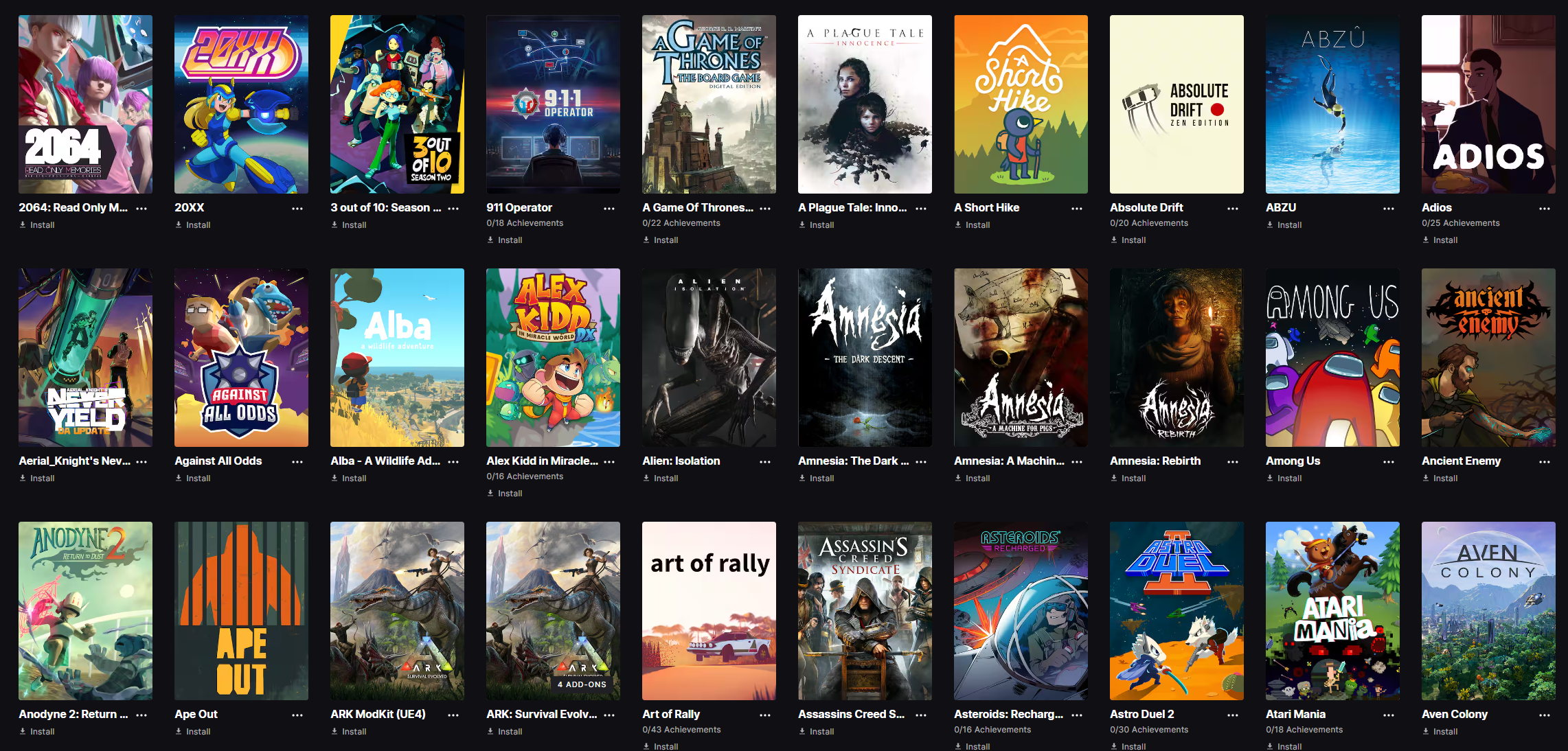View 0/20 Achievements for Absolute Drift
Viewport: 1568px width, 751px height.
click(1149, 223)
